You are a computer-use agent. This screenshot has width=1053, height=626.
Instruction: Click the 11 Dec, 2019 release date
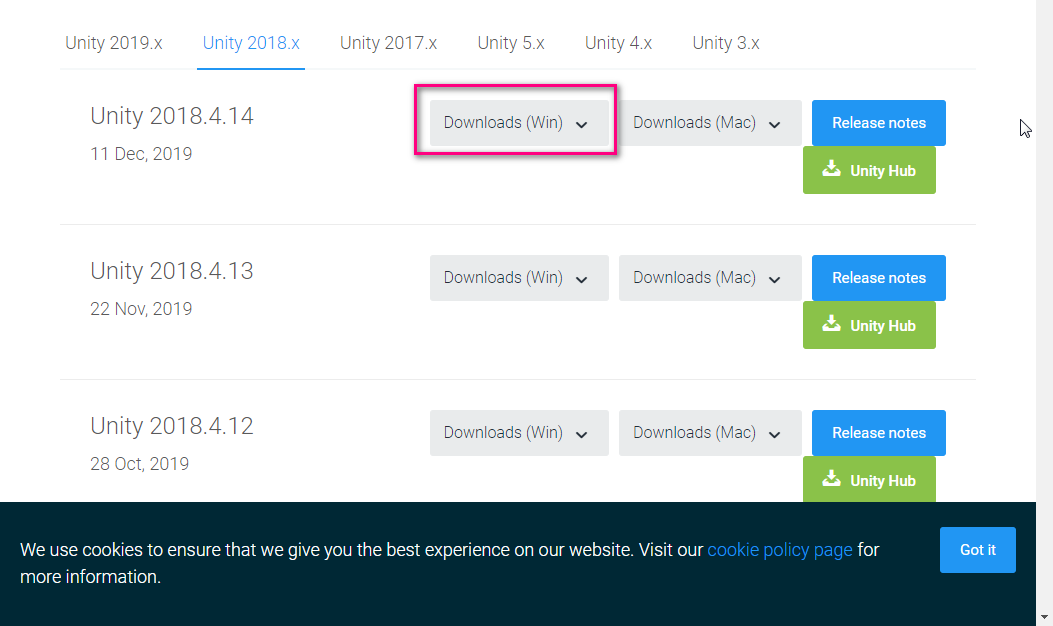(x=141, y=154)
